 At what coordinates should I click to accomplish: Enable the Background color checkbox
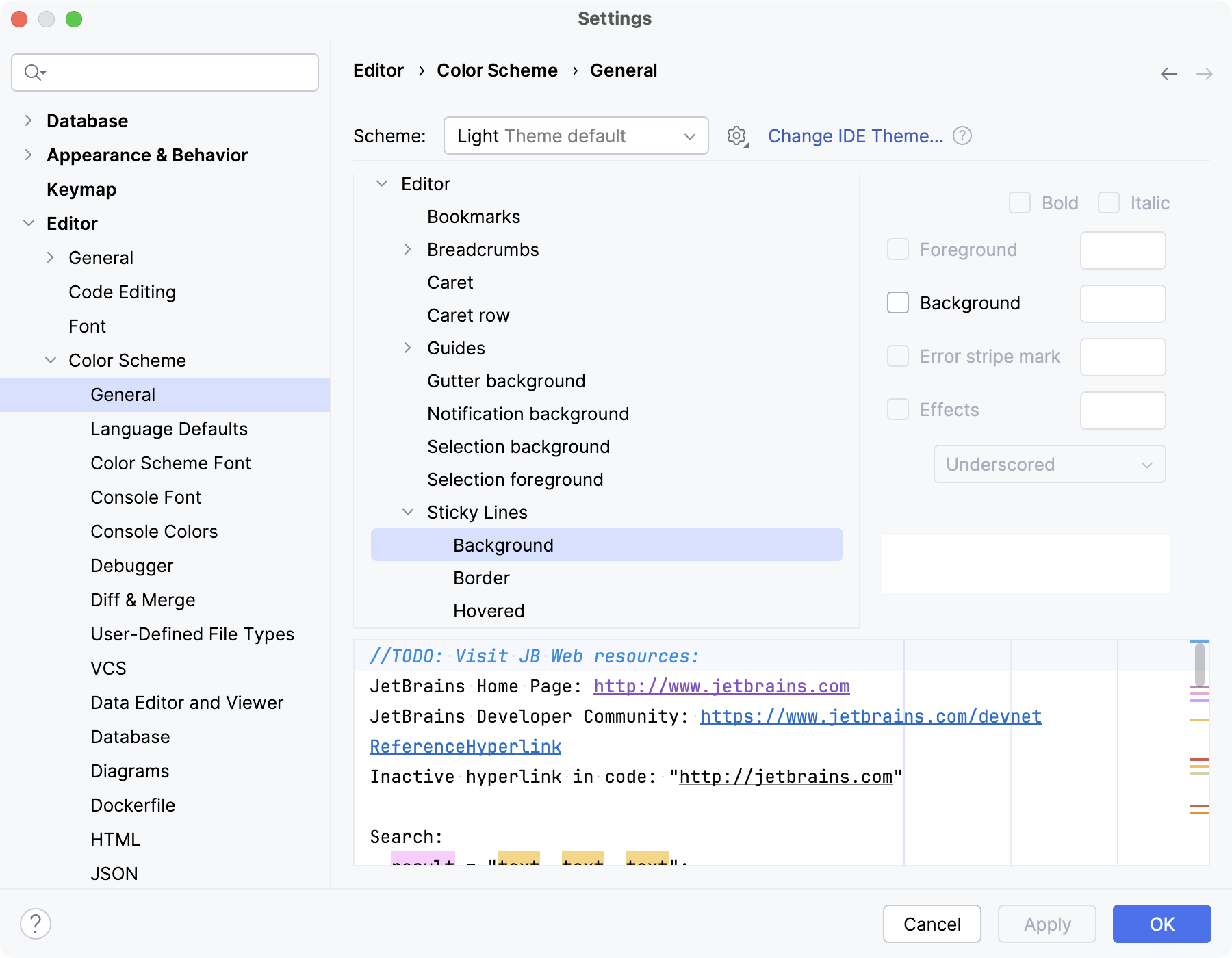(898, 303)
